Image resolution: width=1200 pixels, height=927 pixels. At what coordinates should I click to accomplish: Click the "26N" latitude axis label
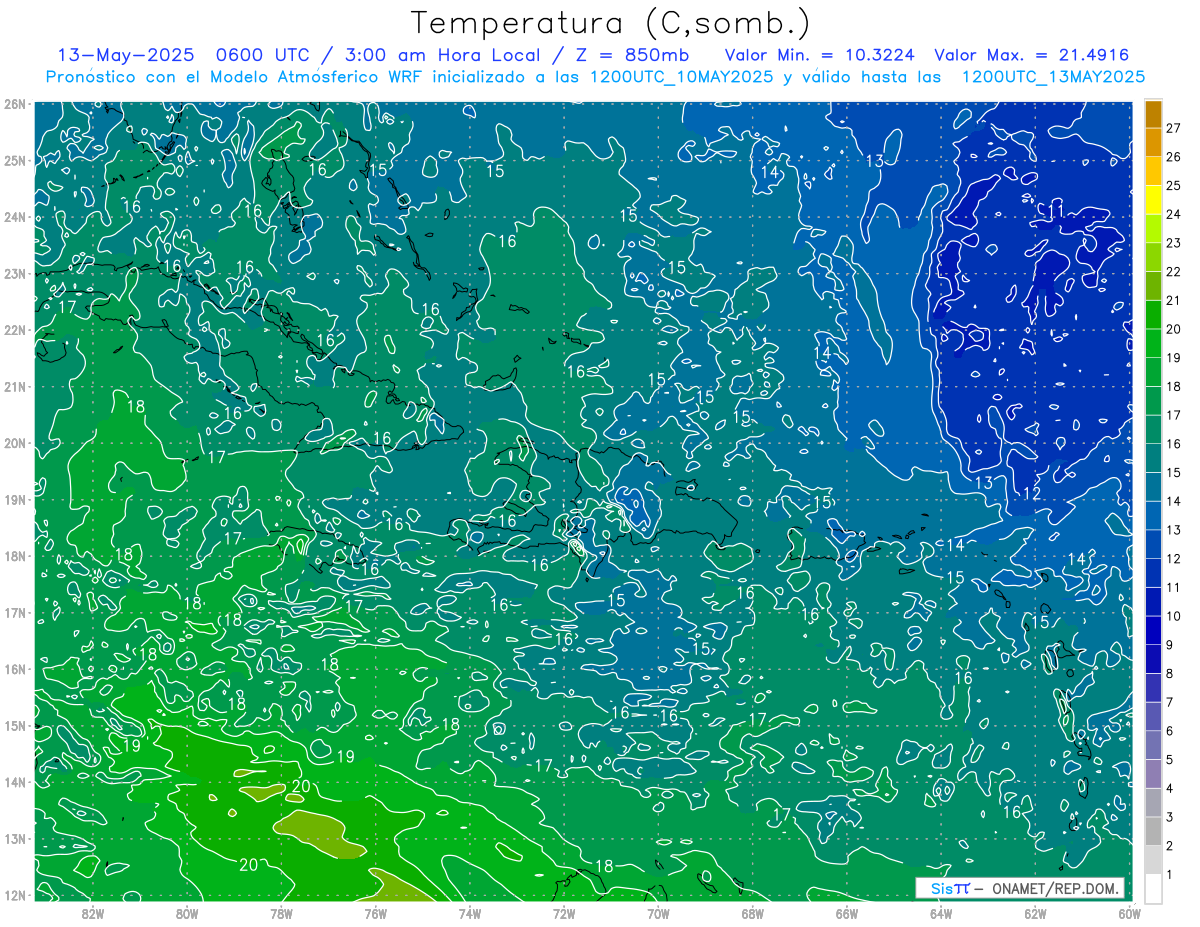15,104
